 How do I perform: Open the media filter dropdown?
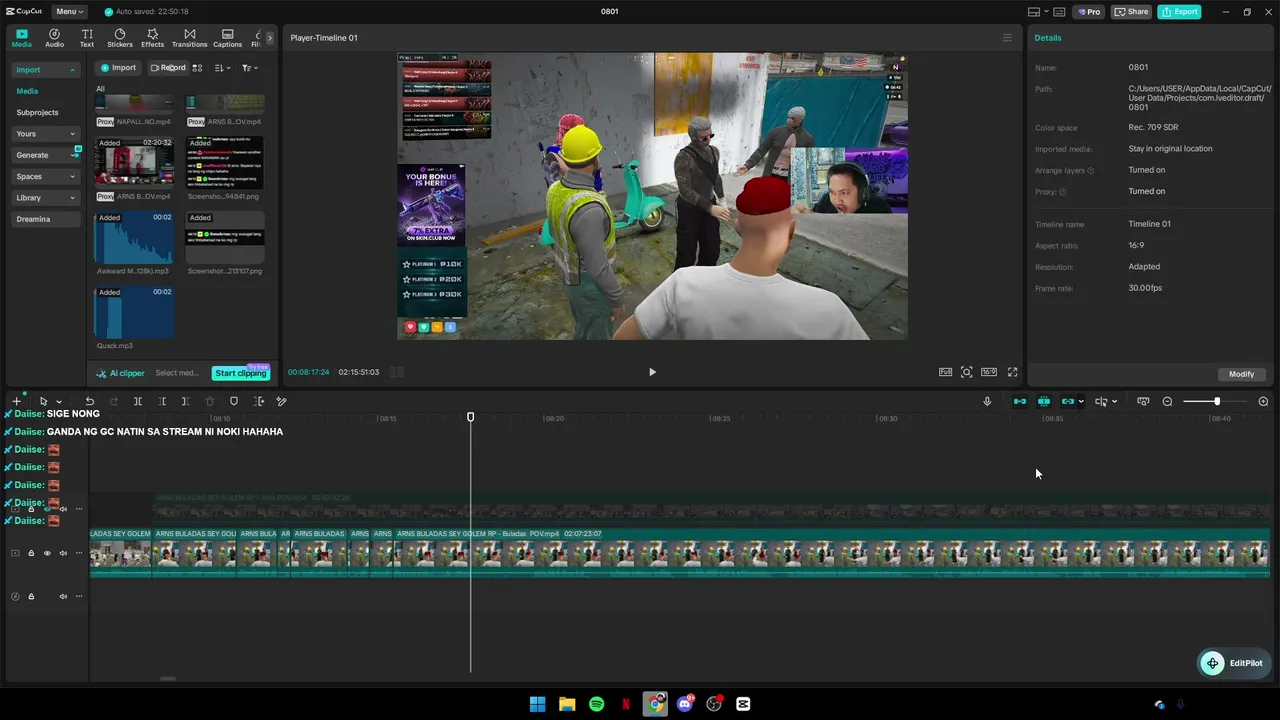coord(249,68)
